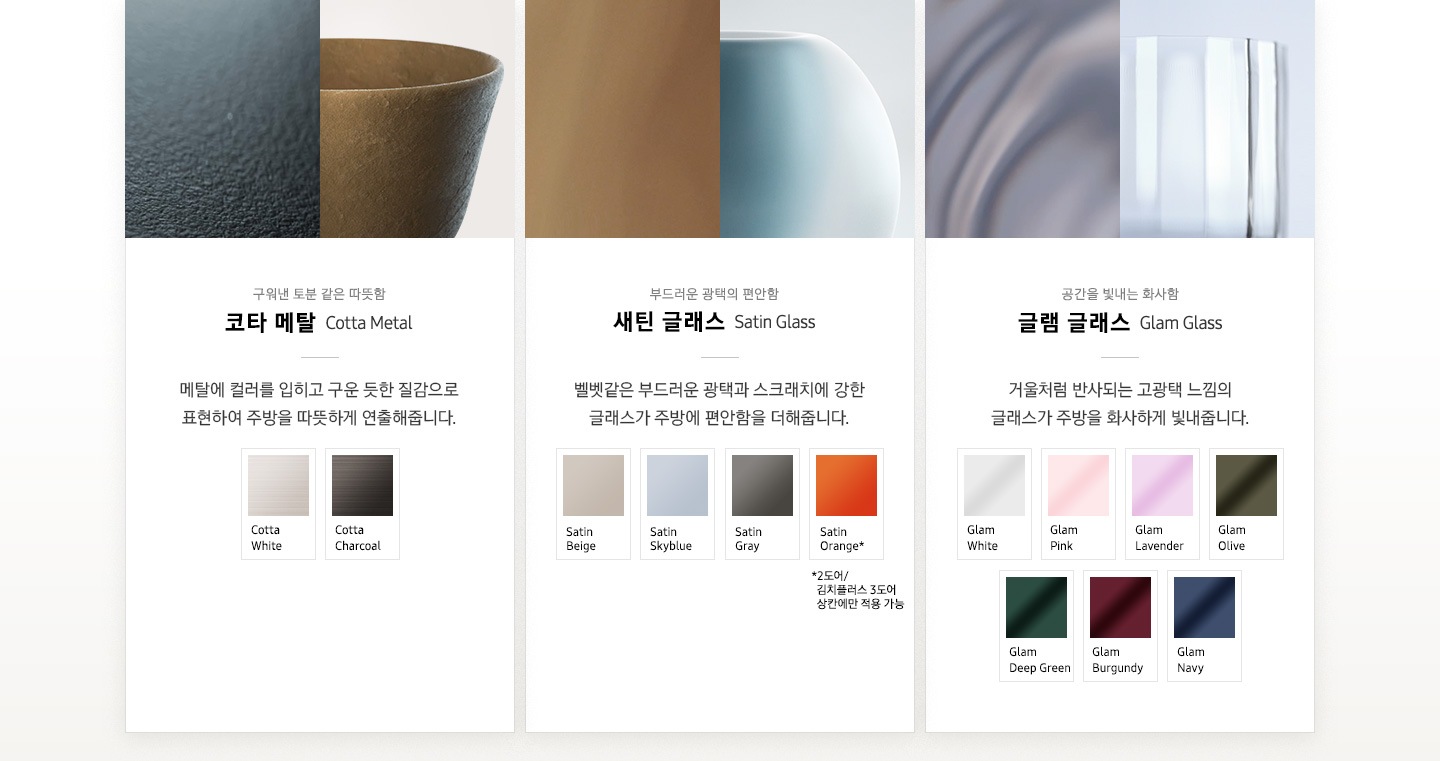Select the Glam Pink color swatch
1440x761 pixels.
click(x=1078, y=504)
